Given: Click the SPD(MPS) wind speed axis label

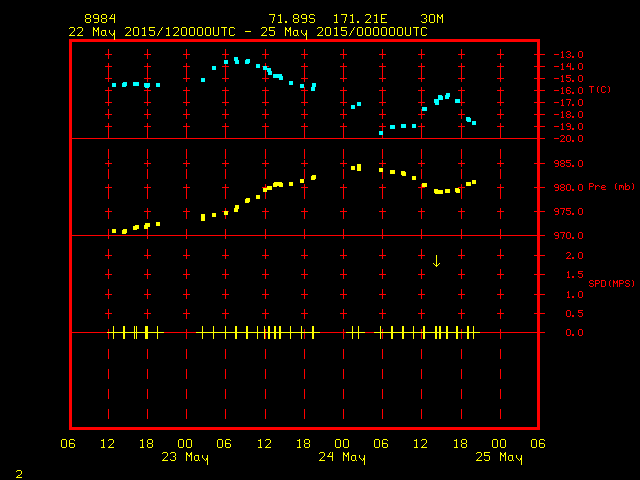Looking at the screenshot, I should [x=611, y=283].
